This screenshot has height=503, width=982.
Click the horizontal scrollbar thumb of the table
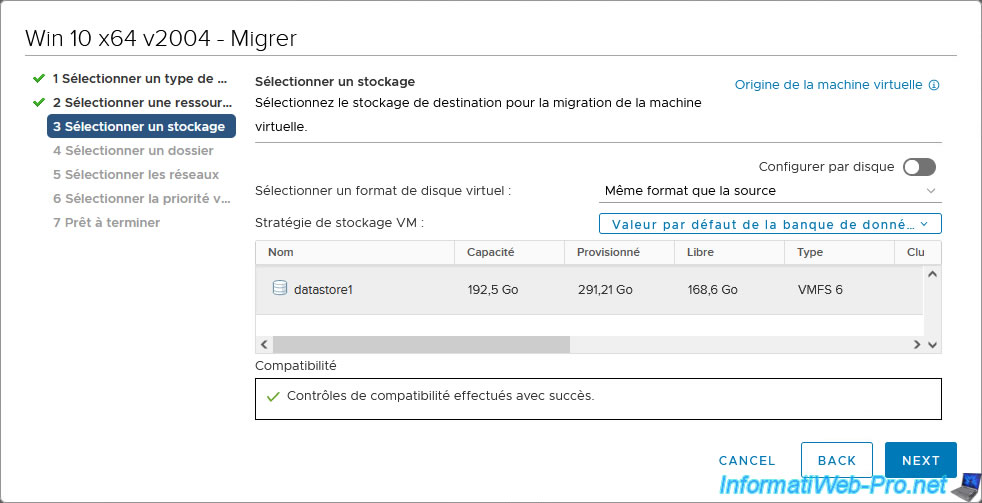pyautogui.click(x=421, y=345)
